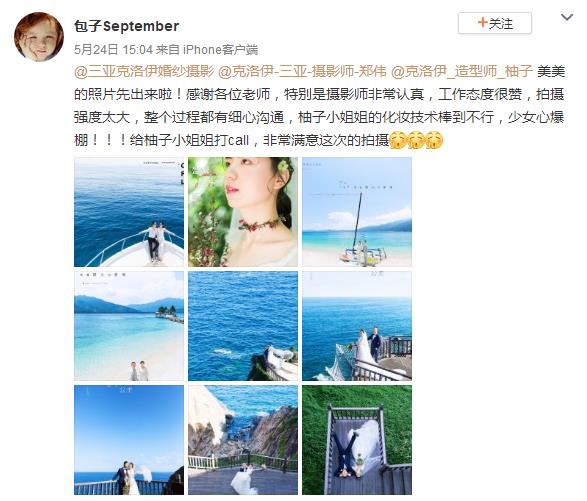Viewport: 587px width, 501px height.
Task: Open the 5月24日 15:04 timestamp link
Action: point(113,49)
